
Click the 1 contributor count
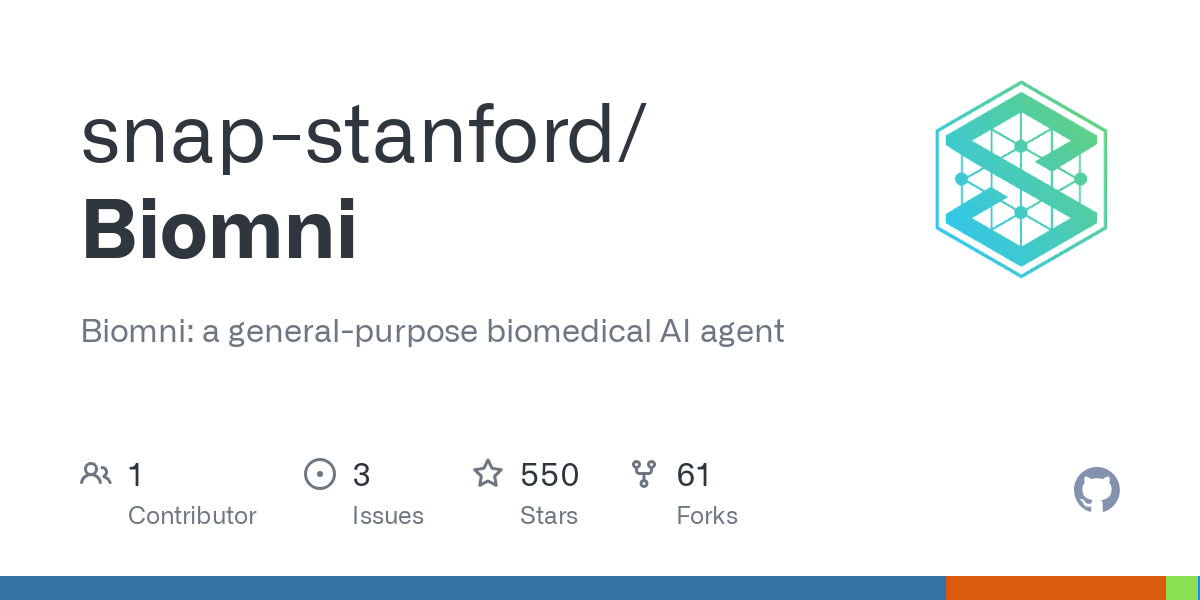pos(135,474)
